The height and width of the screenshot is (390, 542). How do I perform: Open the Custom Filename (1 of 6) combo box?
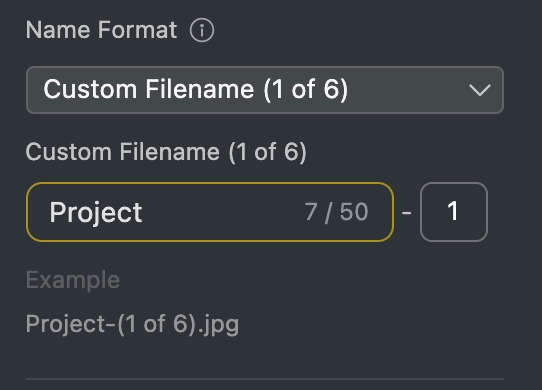[265, 90]
